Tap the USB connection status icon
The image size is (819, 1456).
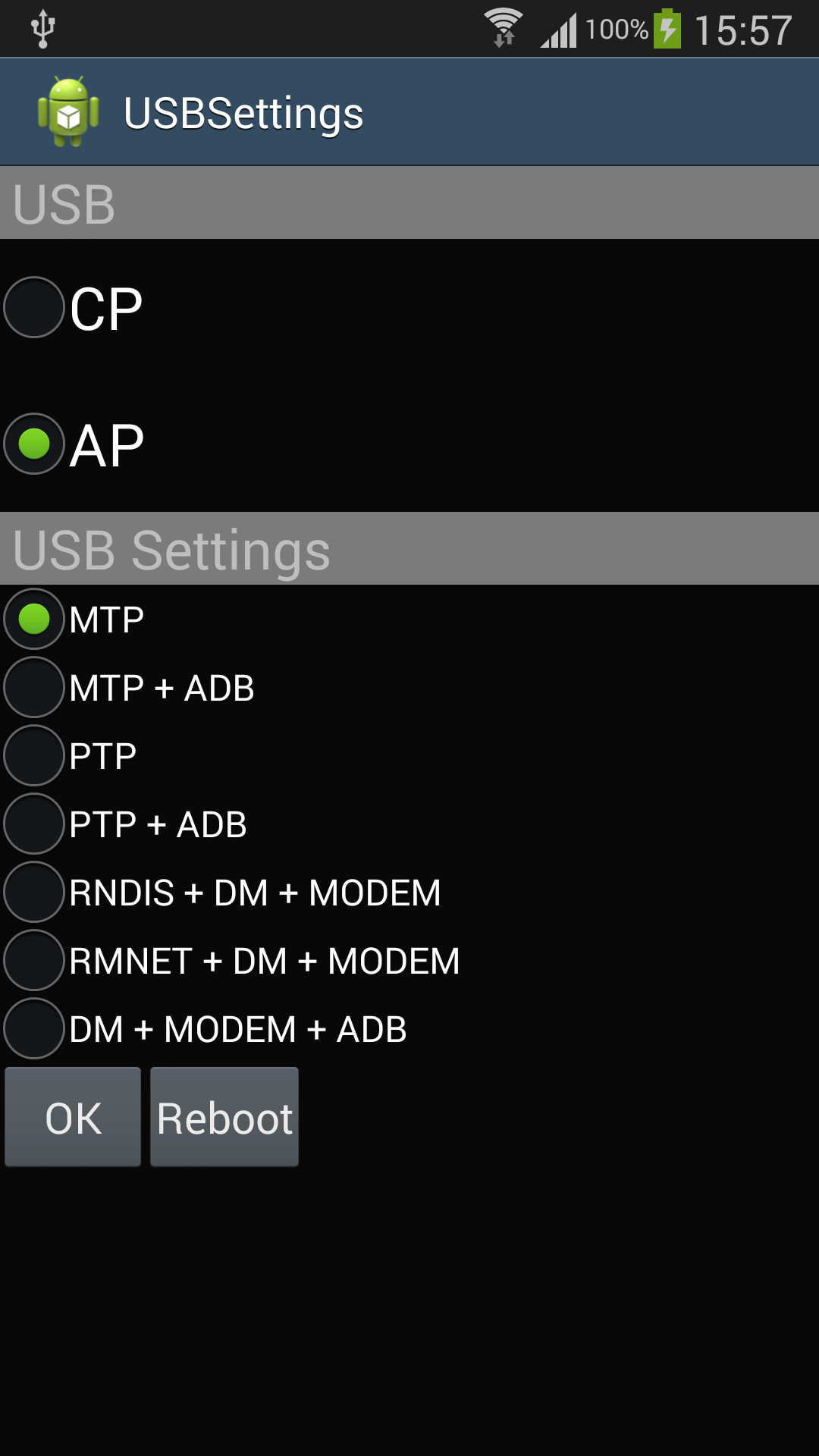pos(43,29)
